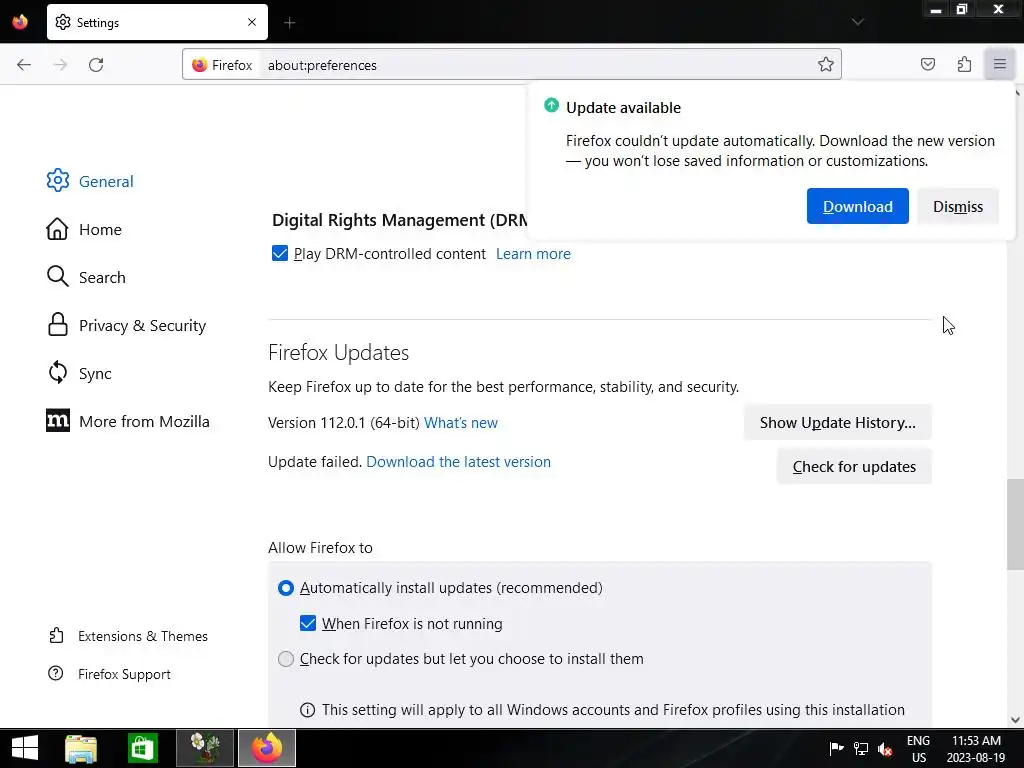
Task: Go back with the back arrow
Action: click(24, 65)
